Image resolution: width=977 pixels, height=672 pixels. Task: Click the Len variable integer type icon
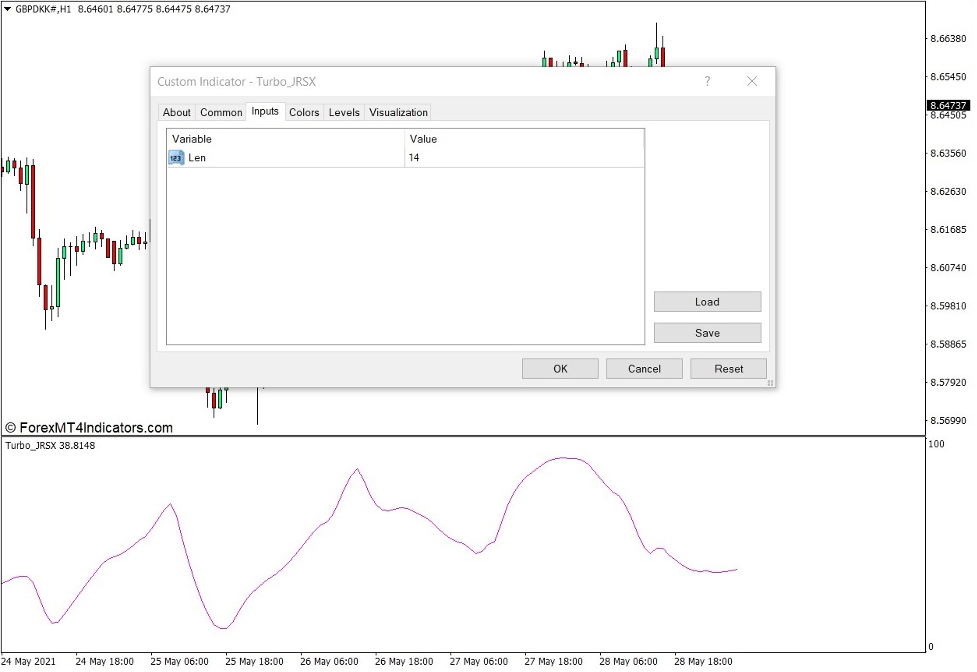[x=176, y=158]
